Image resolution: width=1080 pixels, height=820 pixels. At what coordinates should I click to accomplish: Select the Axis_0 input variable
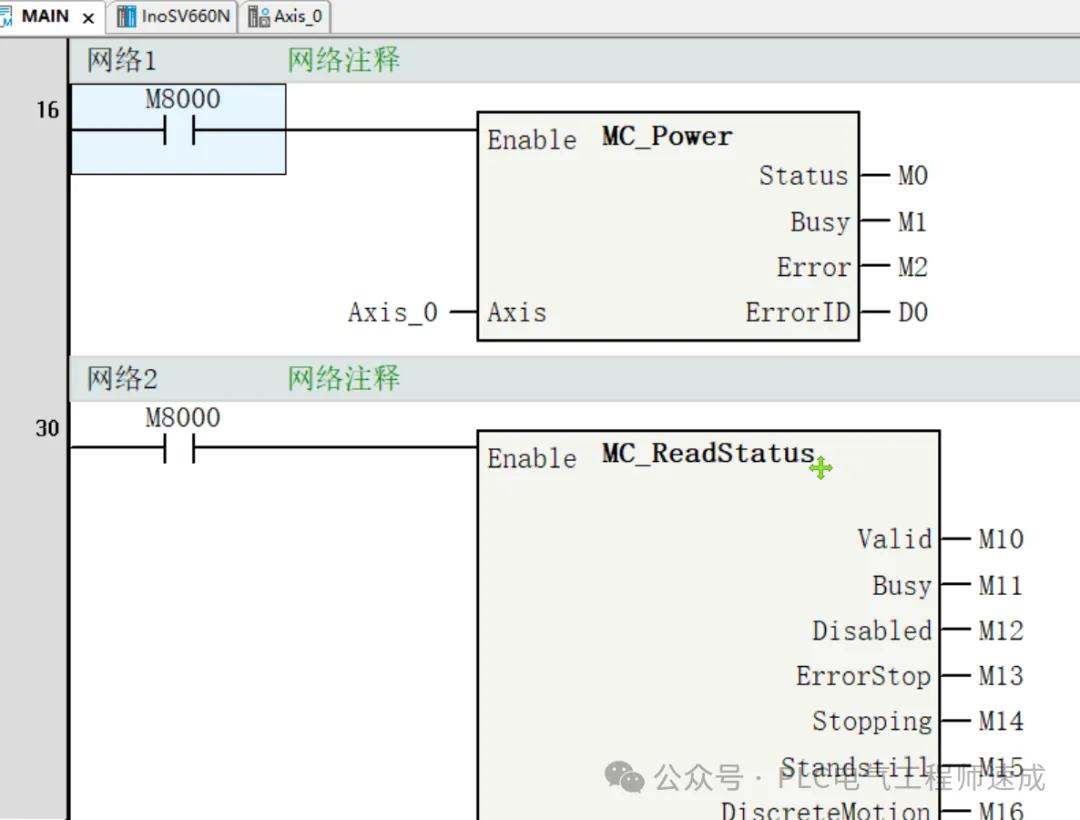click(393, 313)
